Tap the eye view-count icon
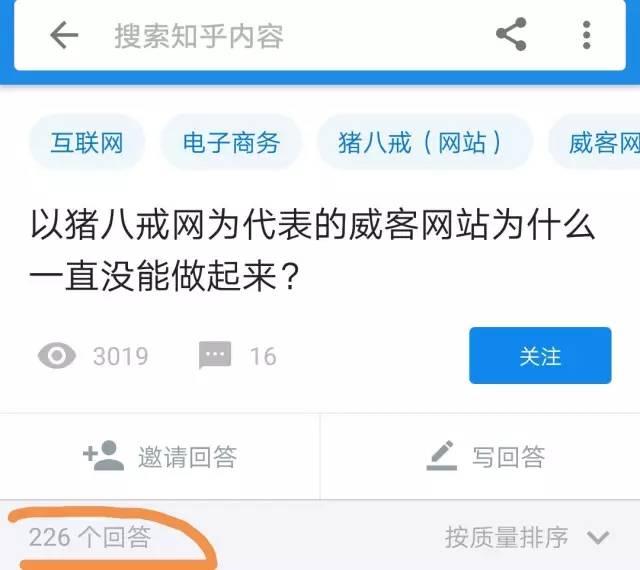640x570 pixels. [57, 356]
